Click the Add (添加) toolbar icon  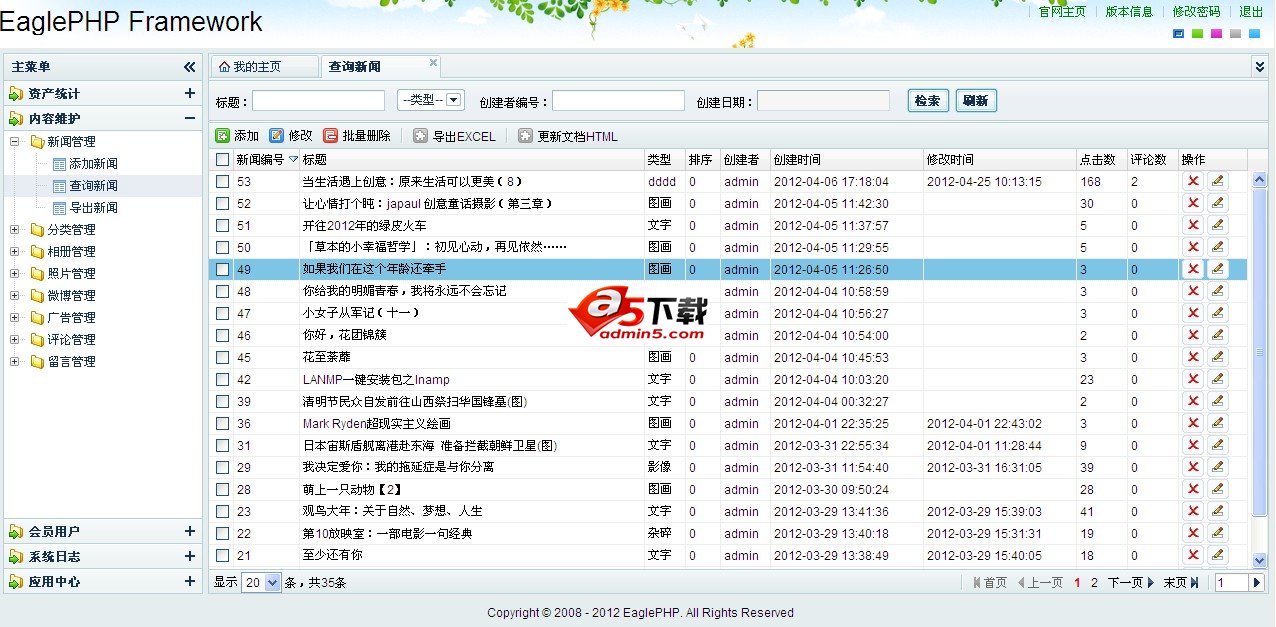pyautogui.click(x=223, y=136)
